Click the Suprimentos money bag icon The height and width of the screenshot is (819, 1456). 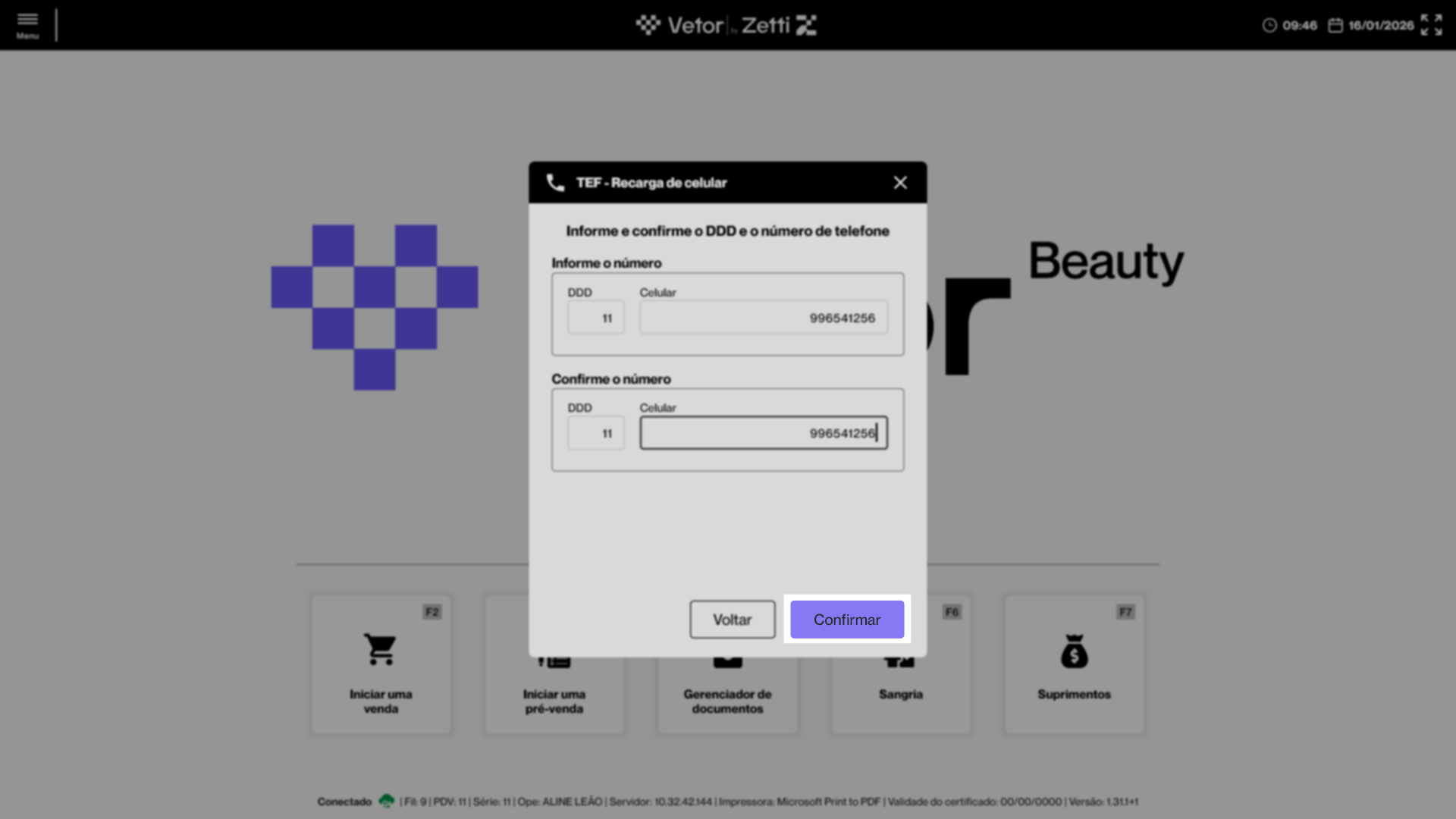point(1074,651)
